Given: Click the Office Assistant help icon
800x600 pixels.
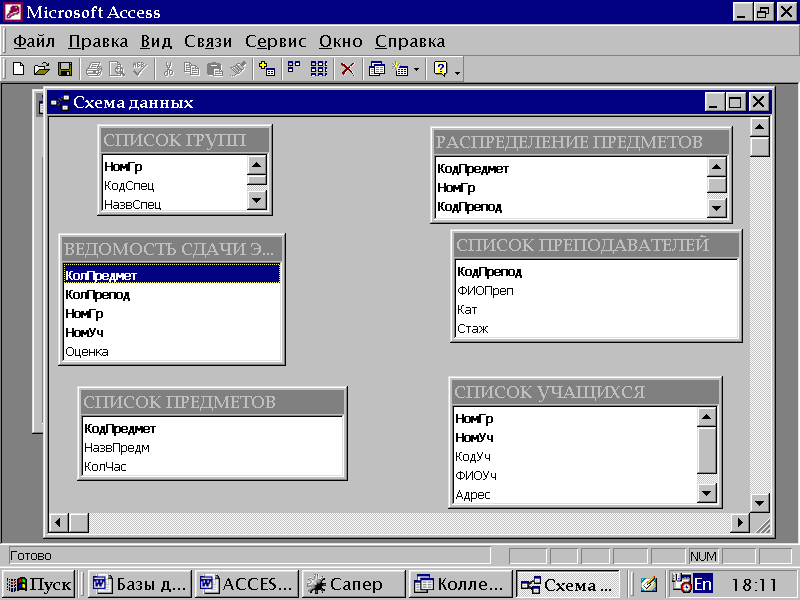Looking at the screenshot, I should [x=440, y=69].
